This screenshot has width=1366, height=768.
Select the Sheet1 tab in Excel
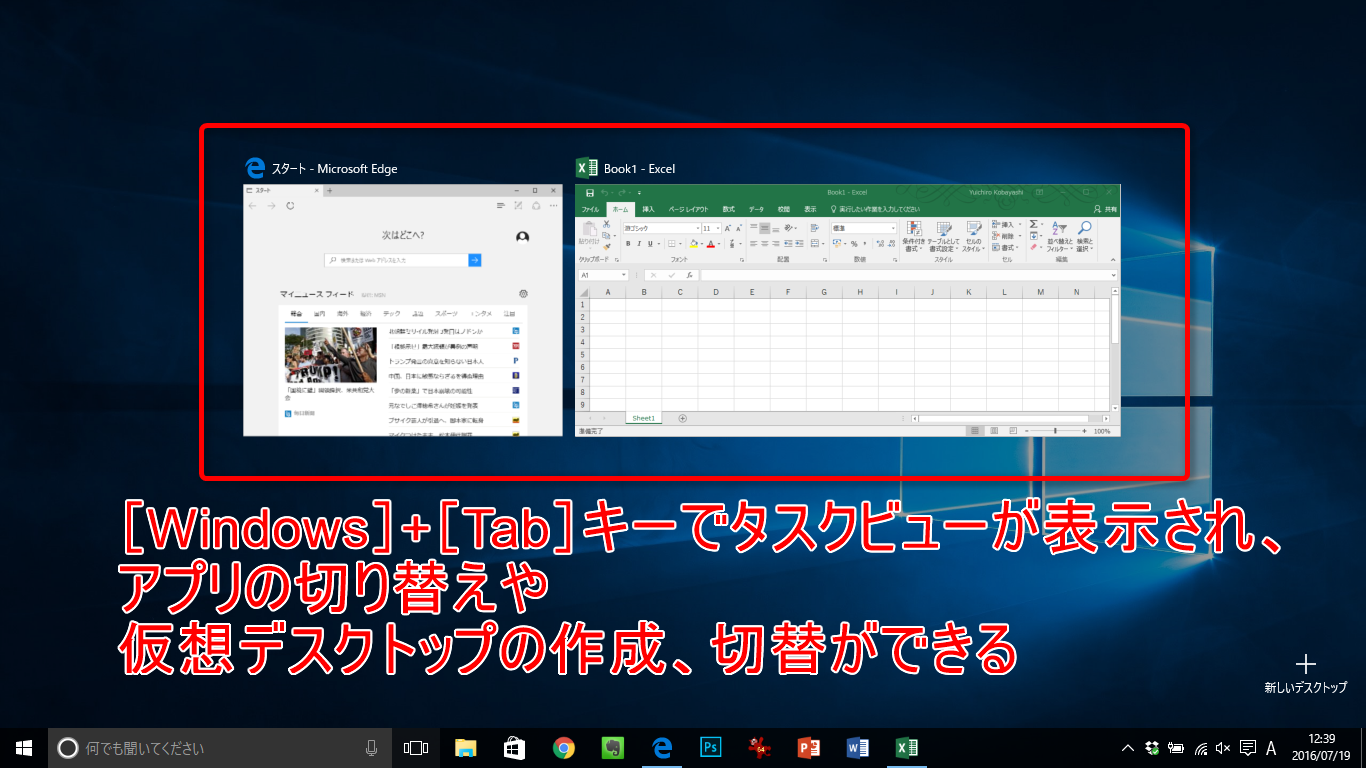643,418
